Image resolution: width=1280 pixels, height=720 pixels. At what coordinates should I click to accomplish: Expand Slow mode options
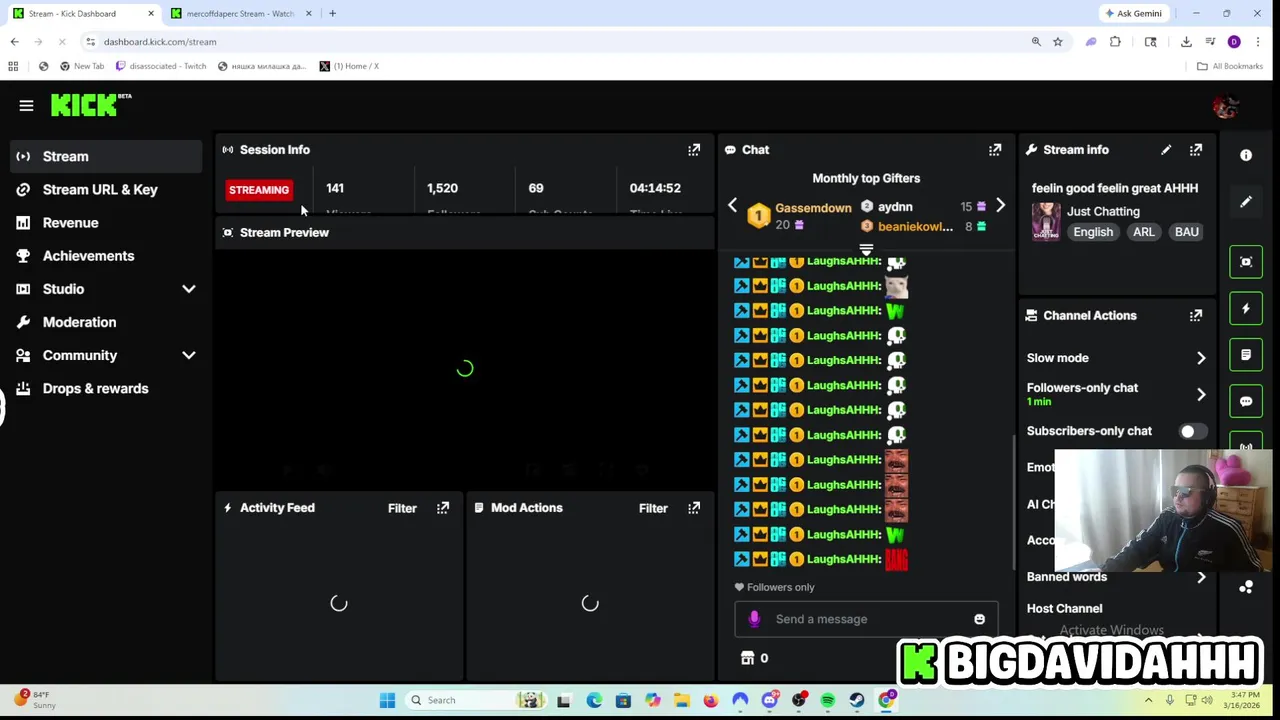click(x=1201, y=358)
